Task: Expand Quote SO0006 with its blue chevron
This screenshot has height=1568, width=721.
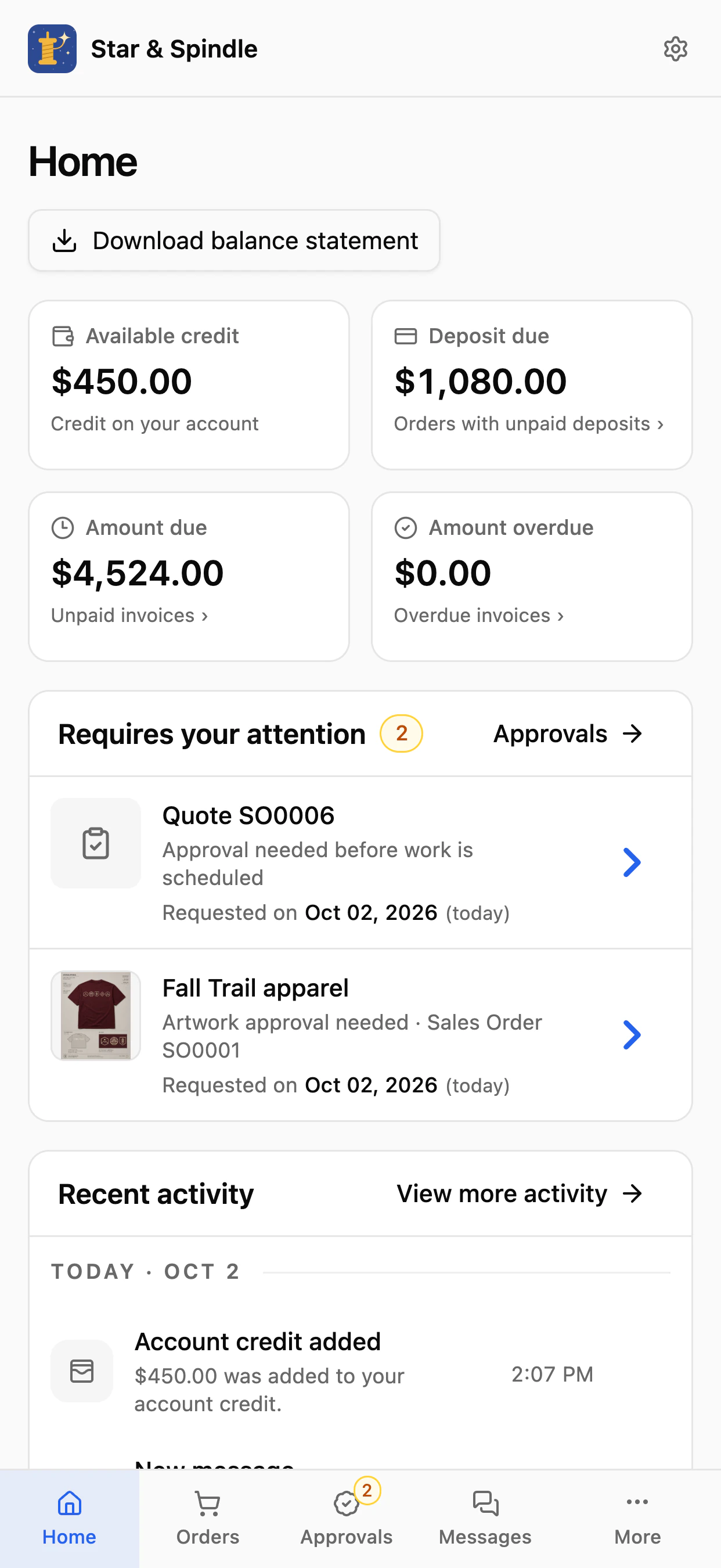Action: [x=632, y=862]
